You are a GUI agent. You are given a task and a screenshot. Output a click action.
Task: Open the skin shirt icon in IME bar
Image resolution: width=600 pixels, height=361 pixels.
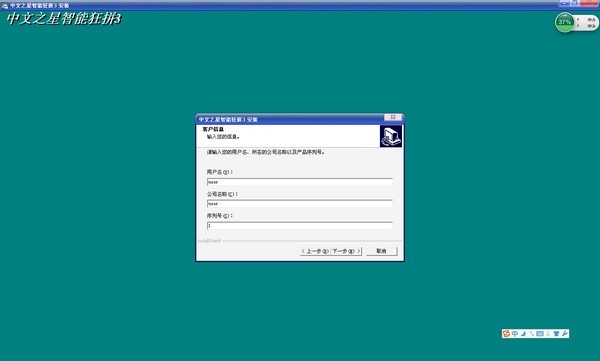556,333
